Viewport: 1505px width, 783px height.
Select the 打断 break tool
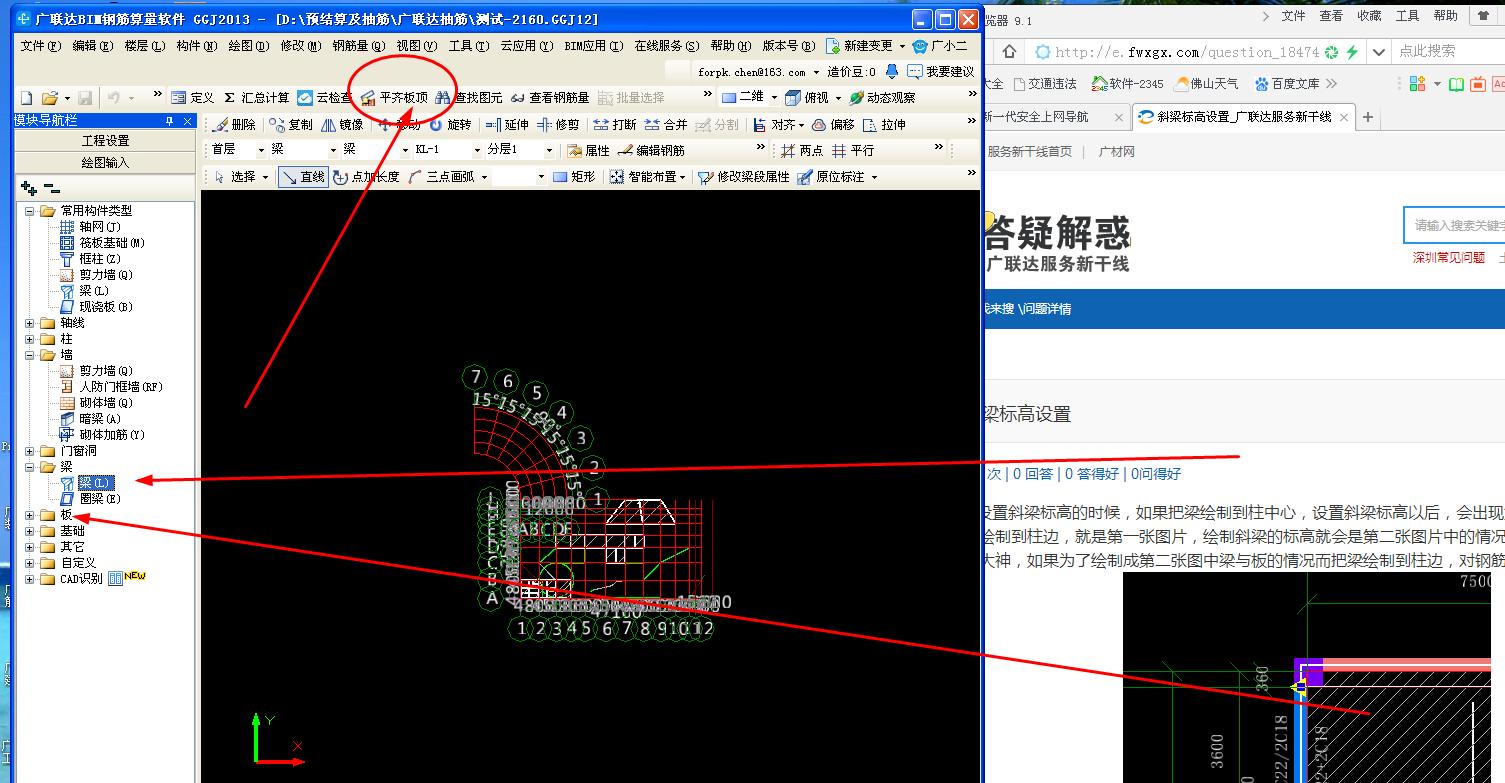click(615, 125)
